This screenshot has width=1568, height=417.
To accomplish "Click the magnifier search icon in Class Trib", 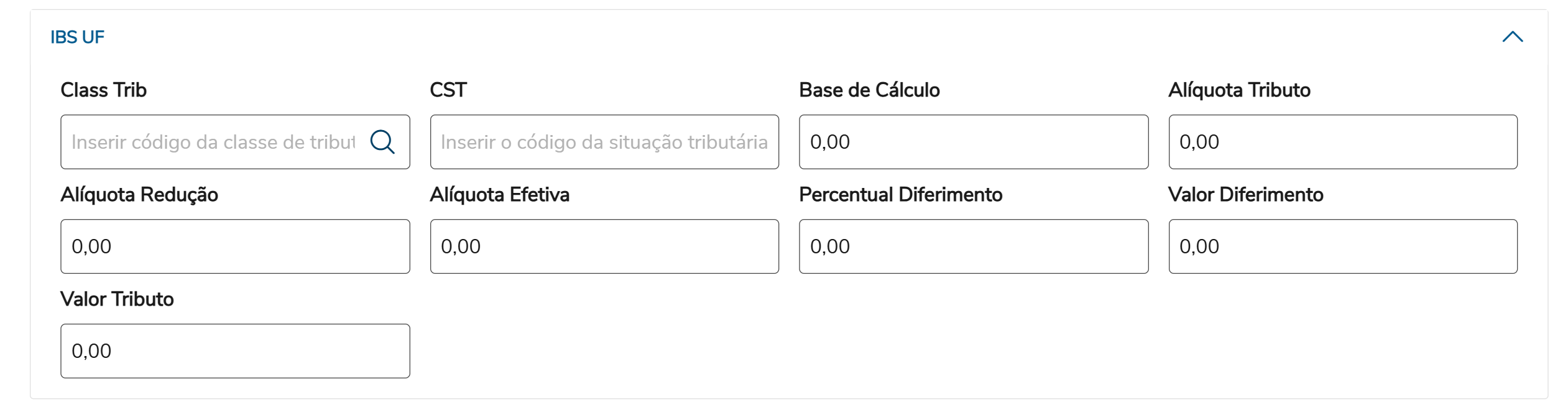I will [x=382, y=142].
